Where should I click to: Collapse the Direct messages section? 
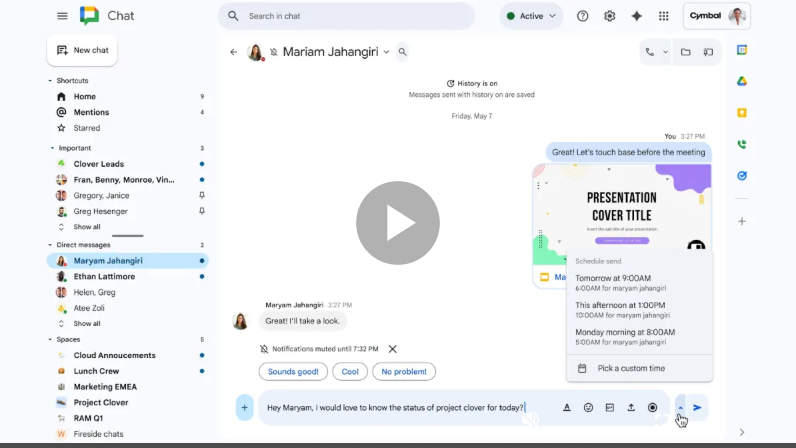click(x=51, y=245)
